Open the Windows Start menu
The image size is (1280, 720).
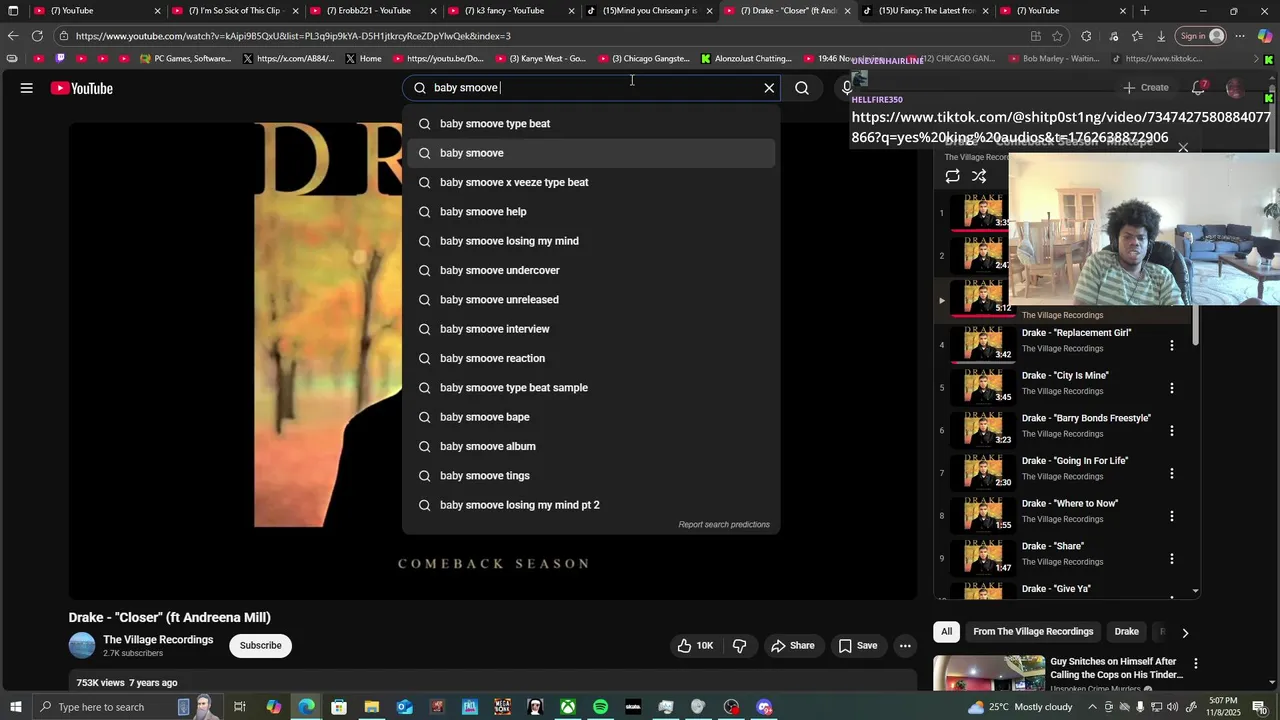click(x=15, y=707)
